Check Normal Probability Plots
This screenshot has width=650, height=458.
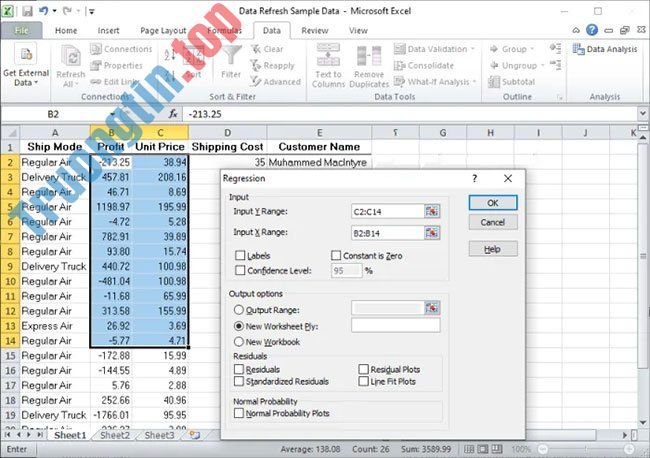tap(239, 413)
